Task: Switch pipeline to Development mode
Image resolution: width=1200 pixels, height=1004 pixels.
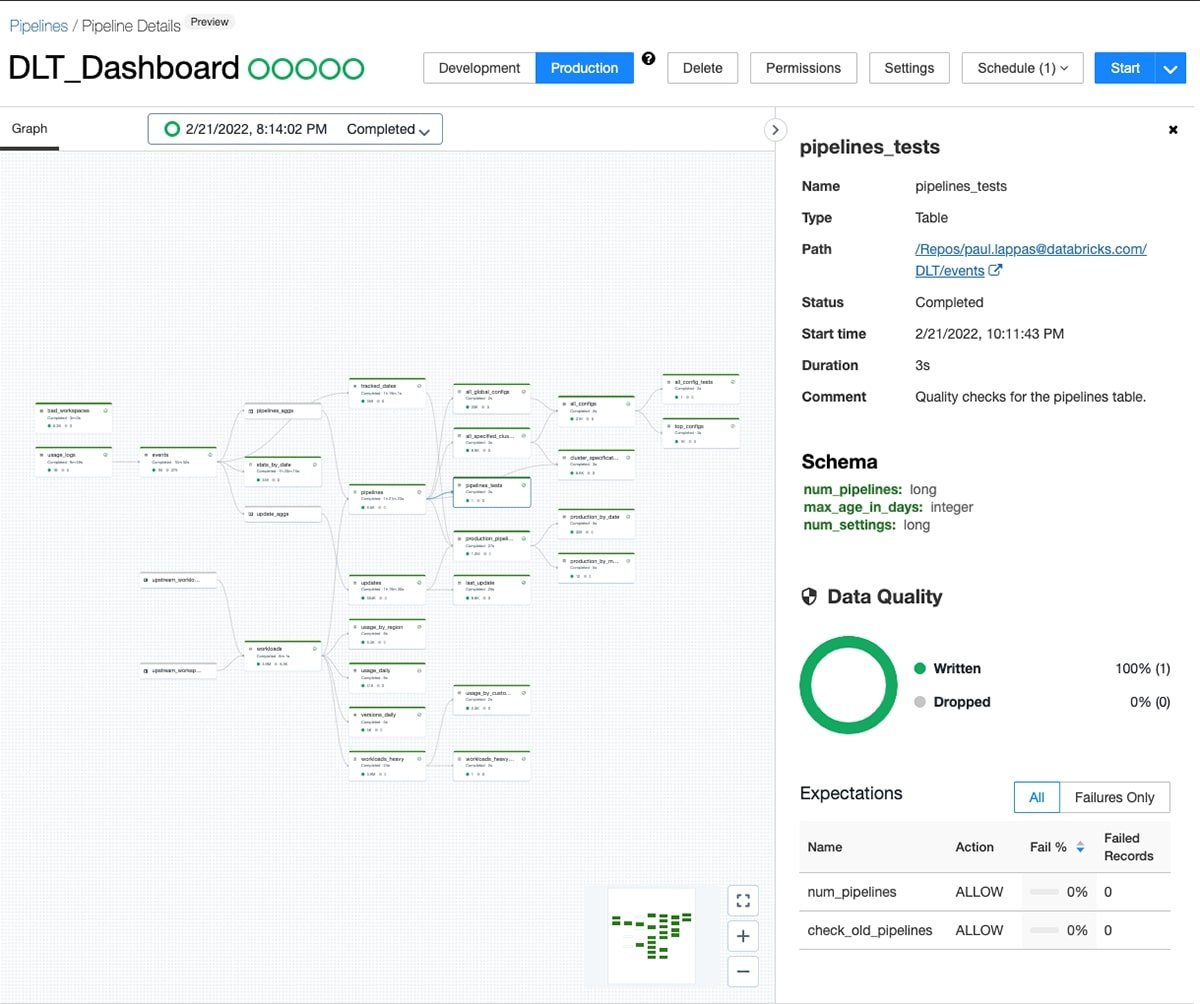Action: pyautogui.click(x=479, y=68)
